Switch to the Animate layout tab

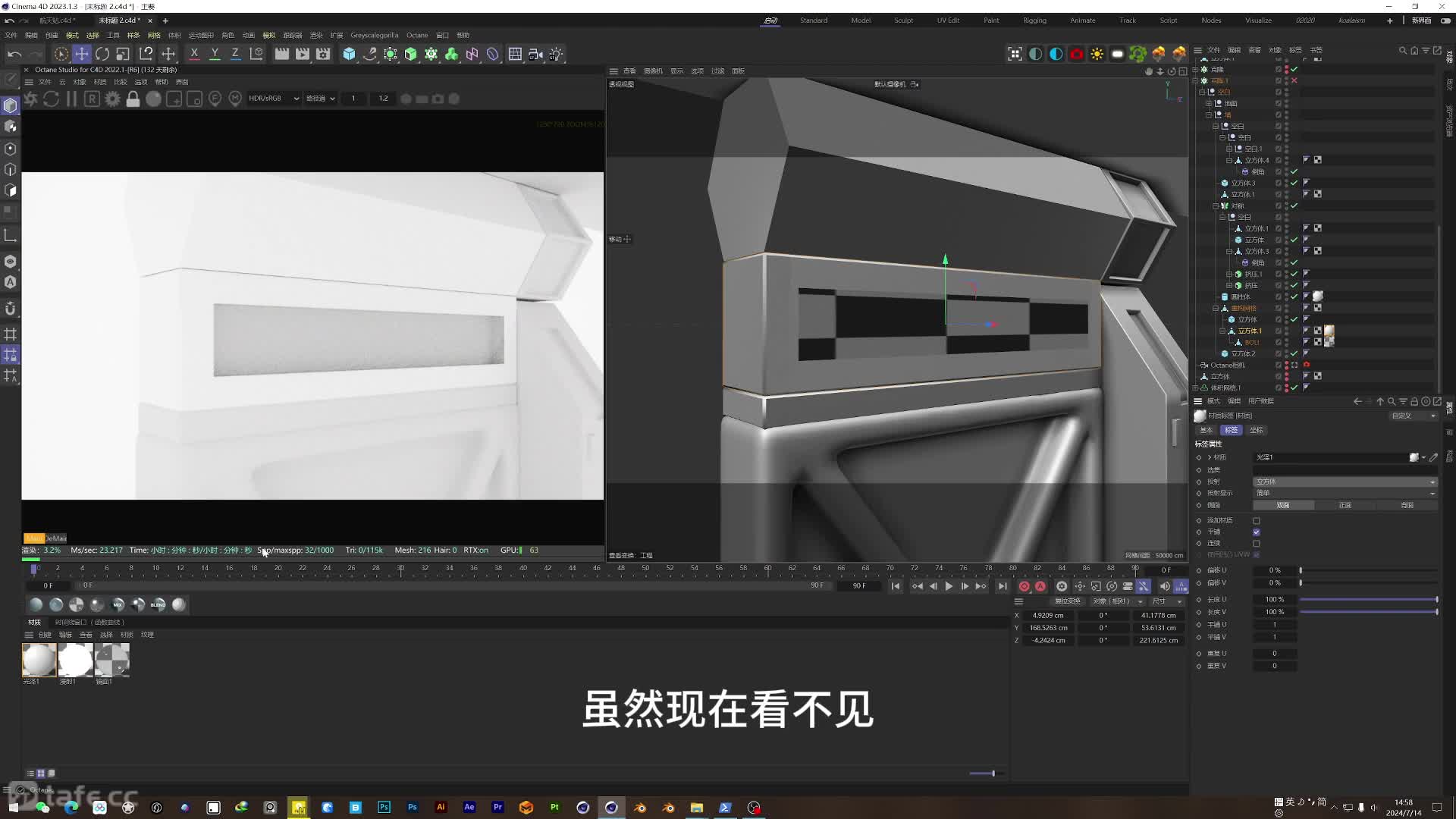1082,20
